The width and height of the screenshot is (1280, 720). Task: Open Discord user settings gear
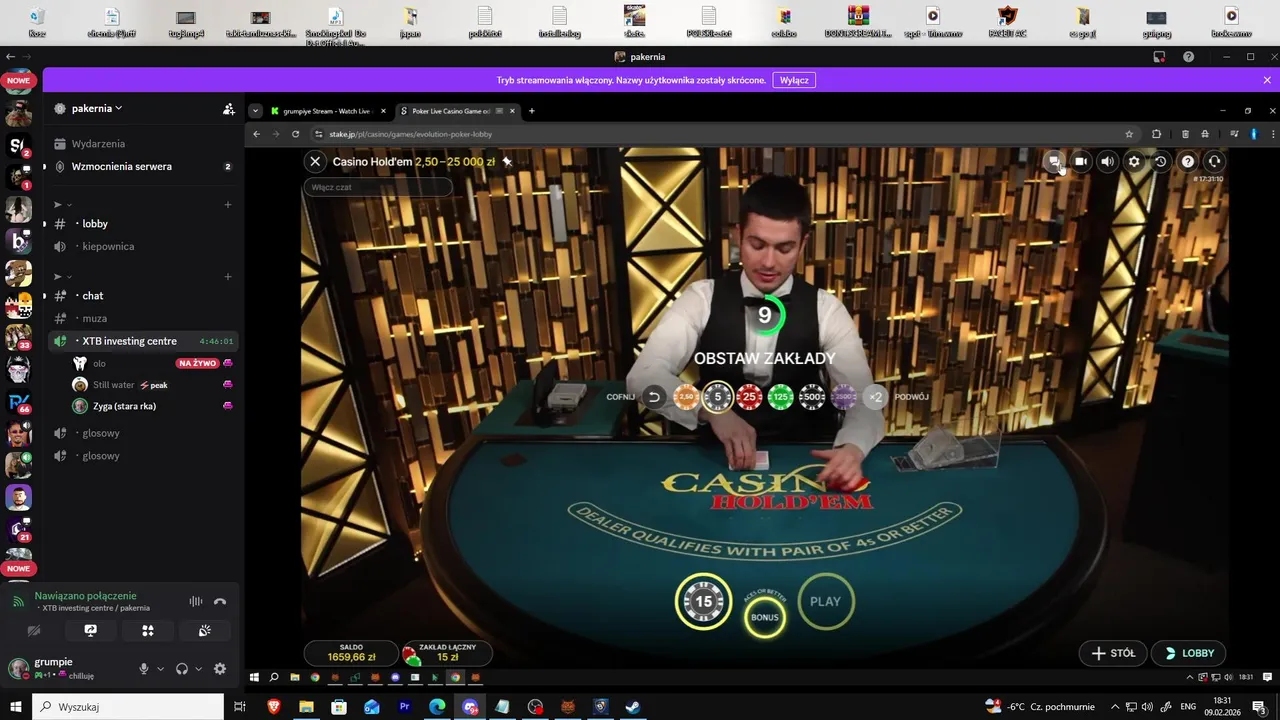220,669
